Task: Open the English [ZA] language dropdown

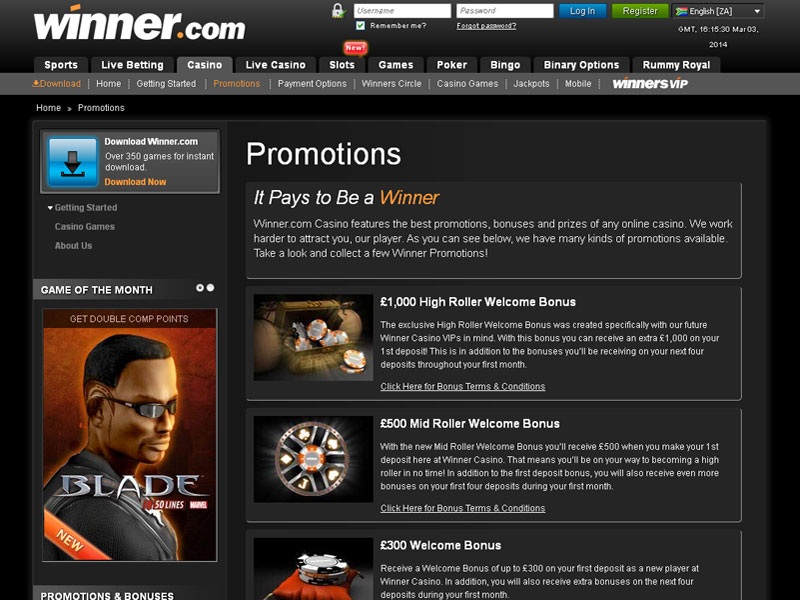Action: point(718,11)
